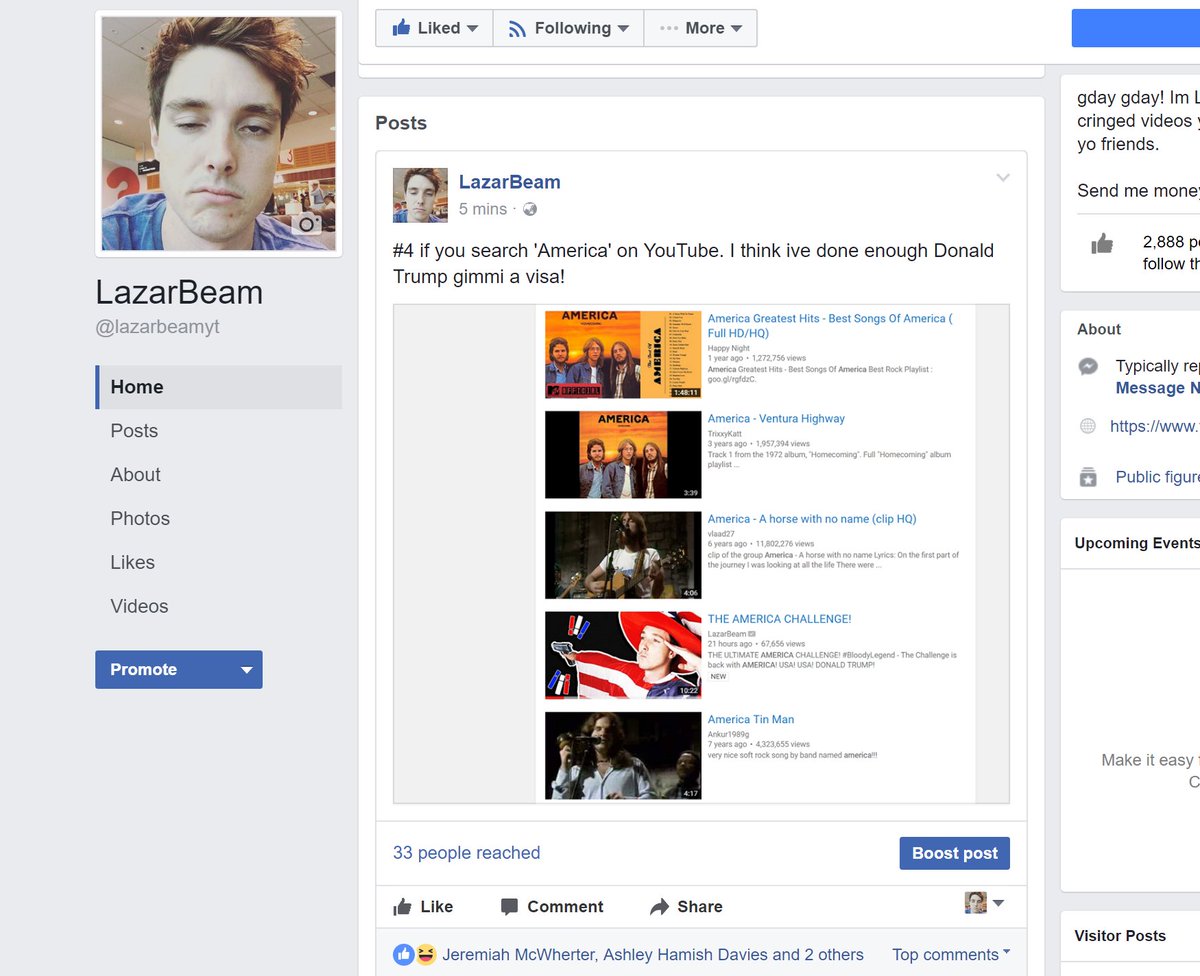
Task: Click the America Tin Man title
Action: click(x=751, y=719)
